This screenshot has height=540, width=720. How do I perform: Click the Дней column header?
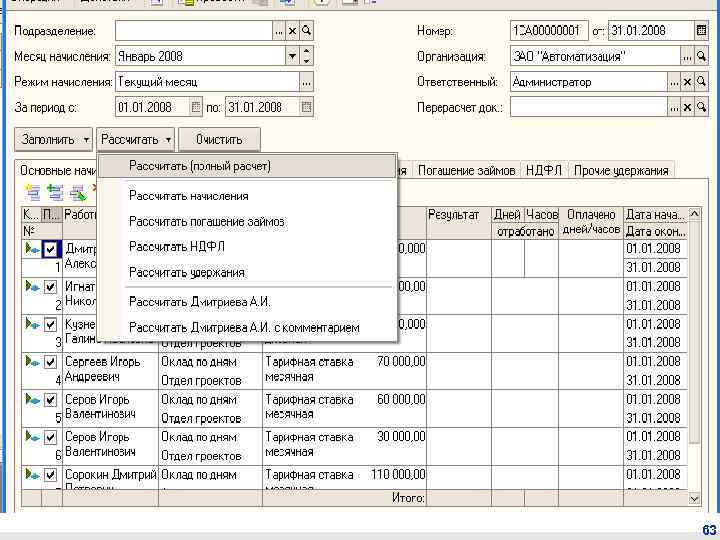[507, 215]
